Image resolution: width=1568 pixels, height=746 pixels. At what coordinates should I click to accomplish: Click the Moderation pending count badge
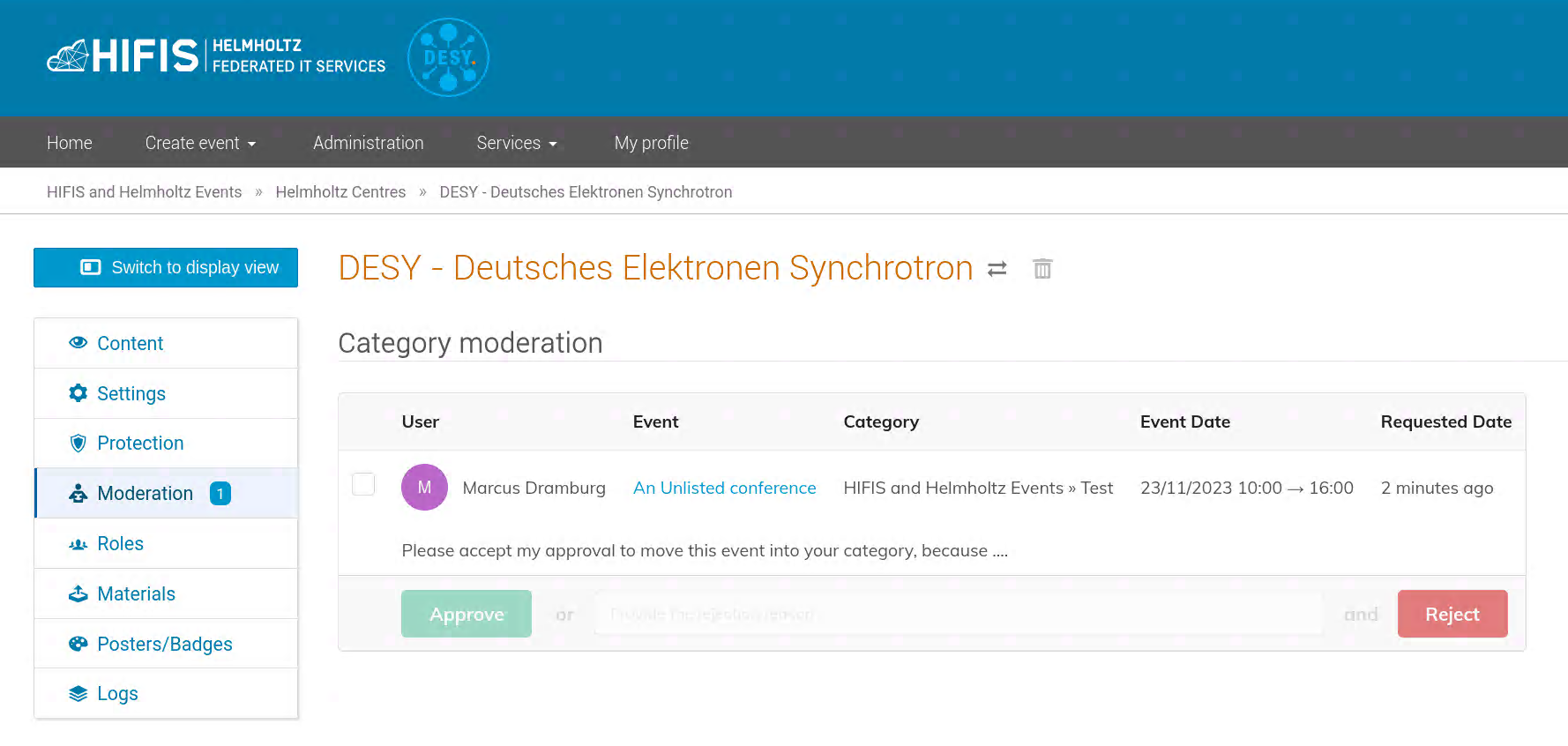click(220, 494)
